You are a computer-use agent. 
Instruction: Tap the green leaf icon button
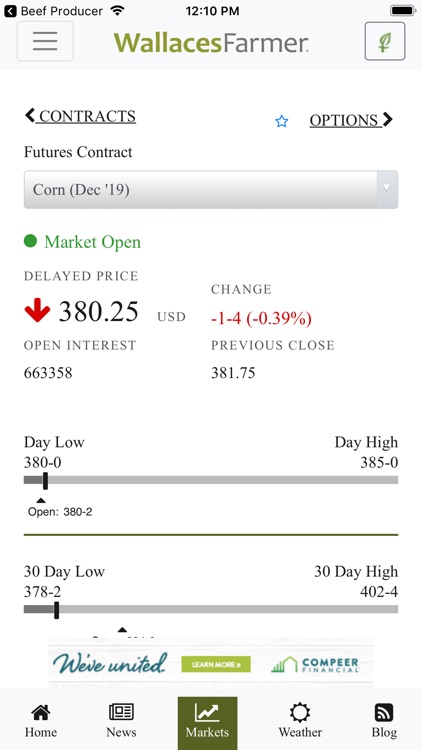(385, 41)
